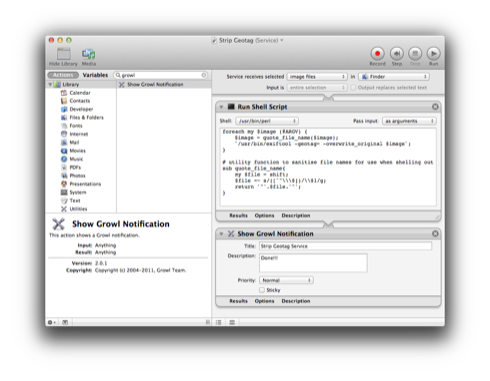This screenshot has width=490, height=381.
Task: Open Description tab of Growl Notification action
Action: pos(296,301)
